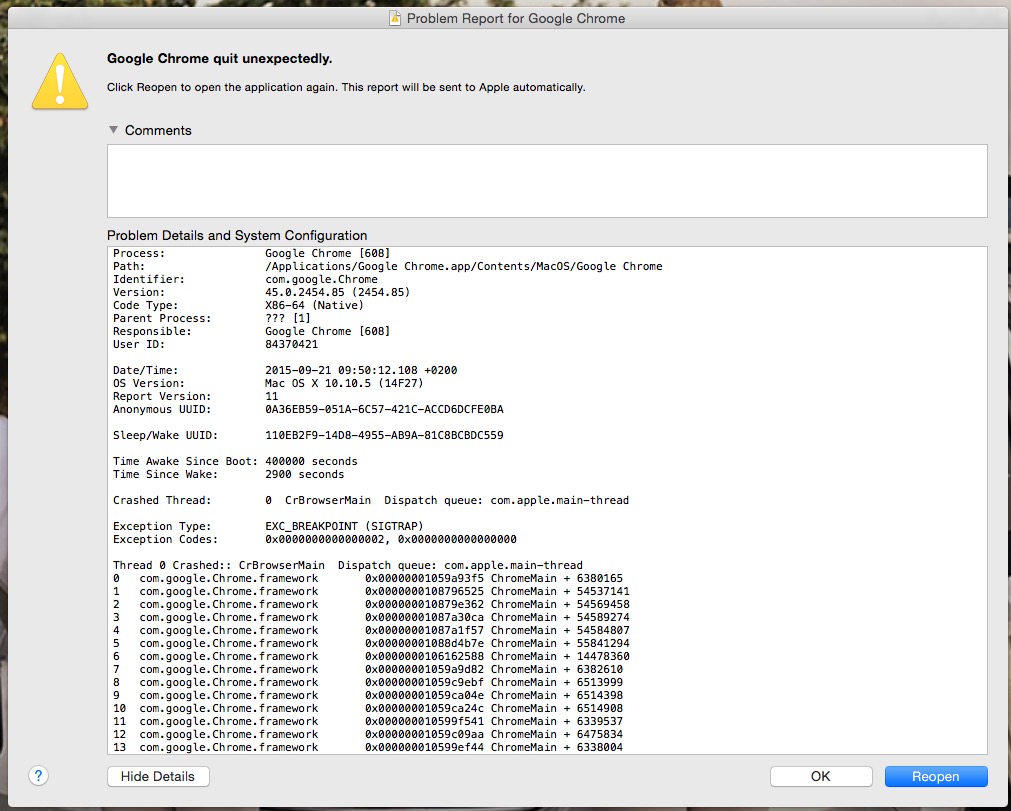The image size is (1011, 811).
Task: Reopen Google Chrome with the Reopen button
Action: click(x=935, y=776)
